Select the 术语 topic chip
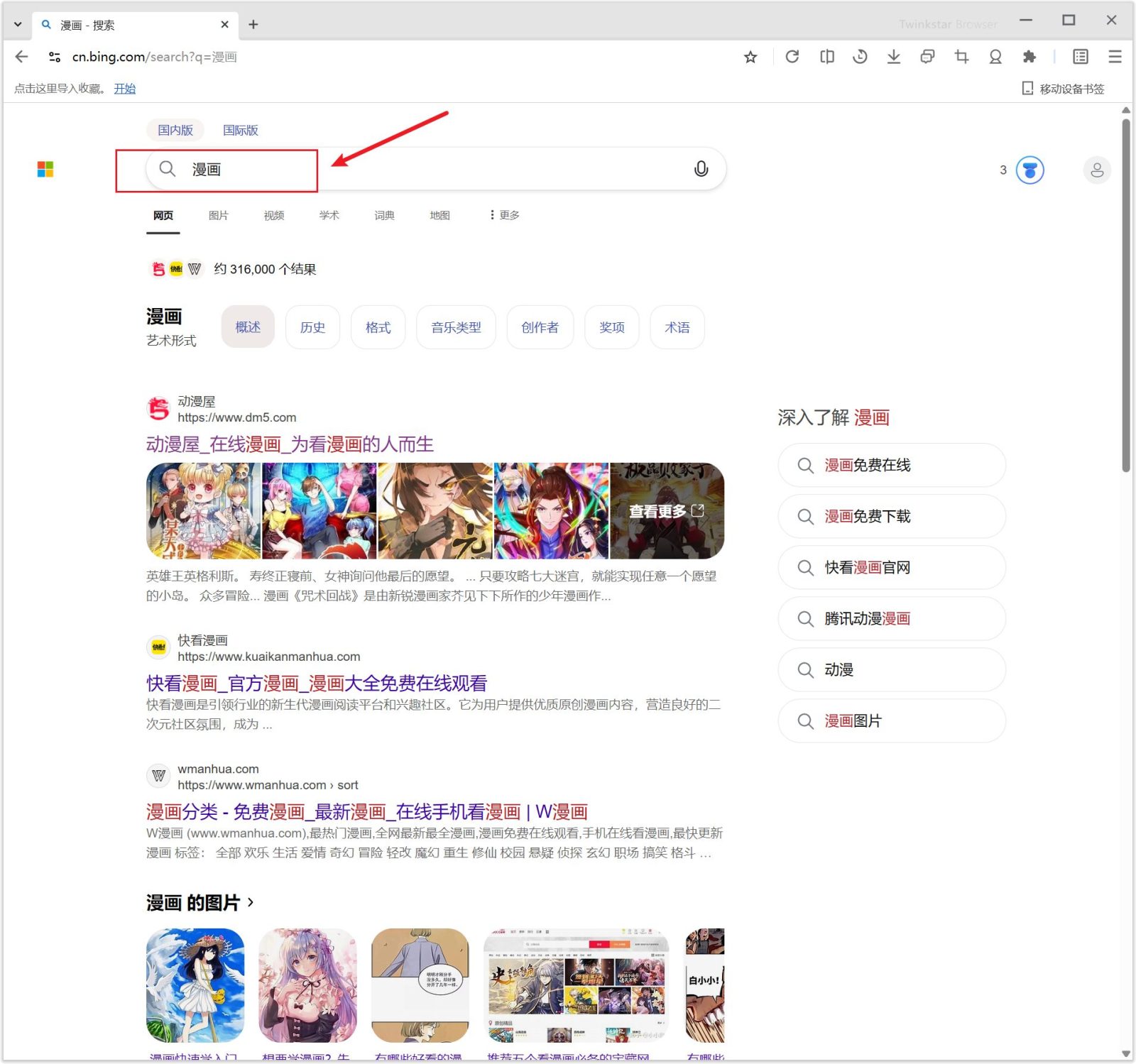This screenshot has height=1064, width=1136. [x=677, y=327]
